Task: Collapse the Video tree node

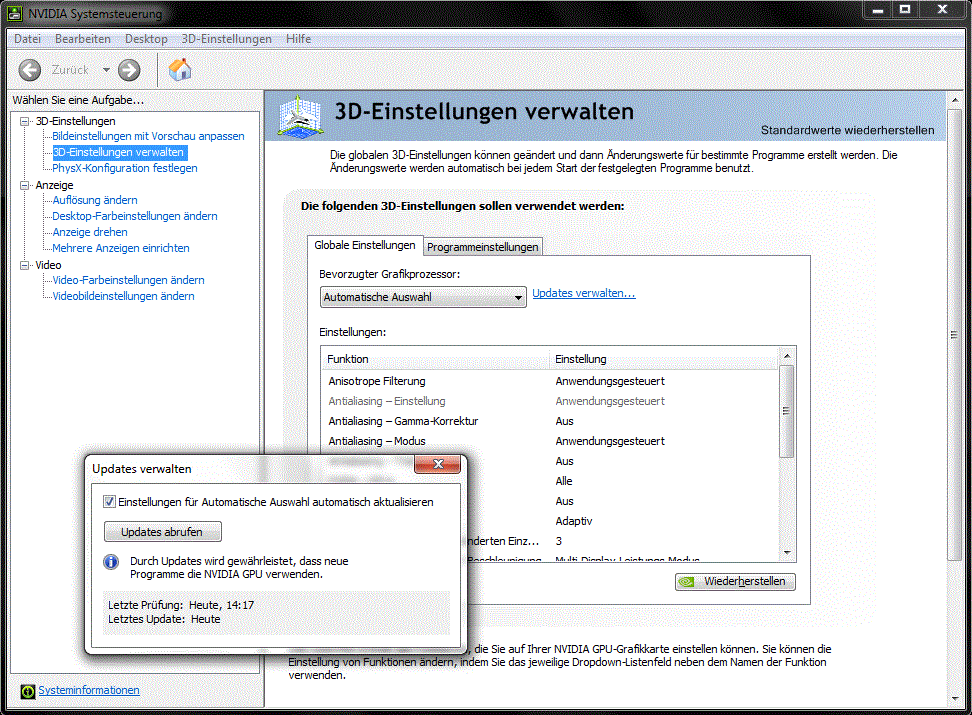Action: [25, 265]
